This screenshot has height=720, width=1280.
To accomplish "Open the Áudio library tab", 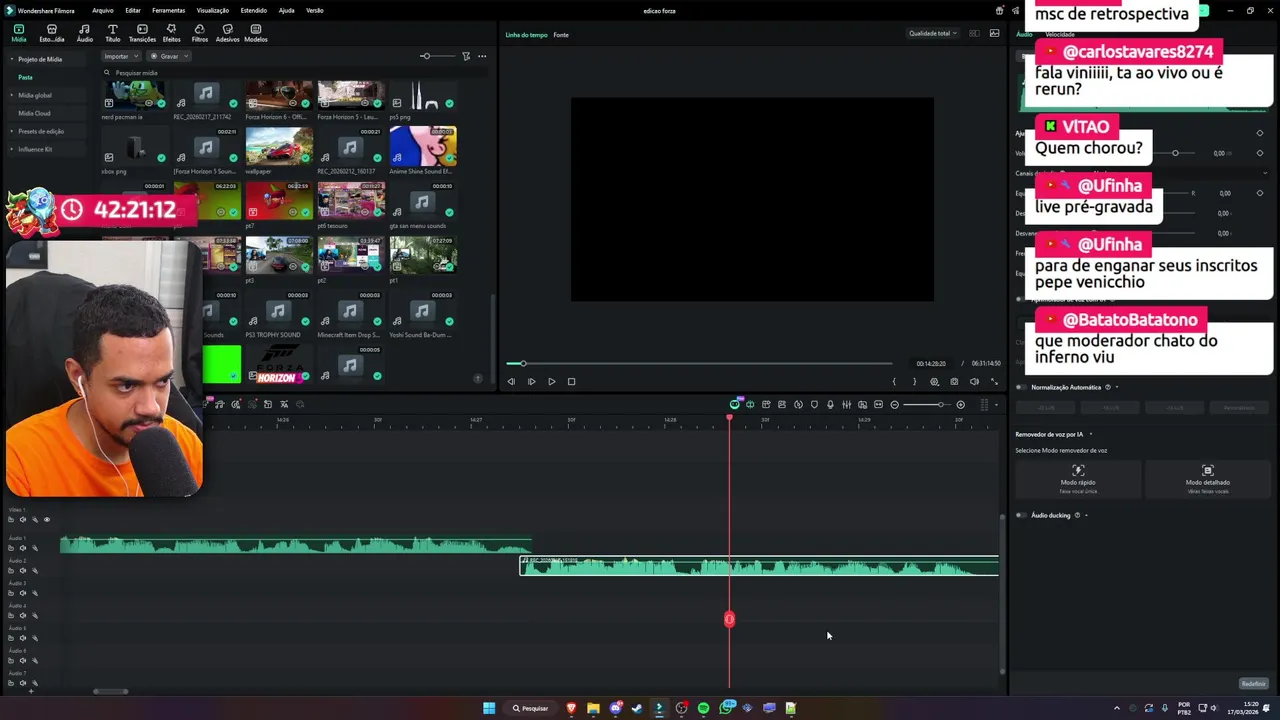I will coord(85,33).
